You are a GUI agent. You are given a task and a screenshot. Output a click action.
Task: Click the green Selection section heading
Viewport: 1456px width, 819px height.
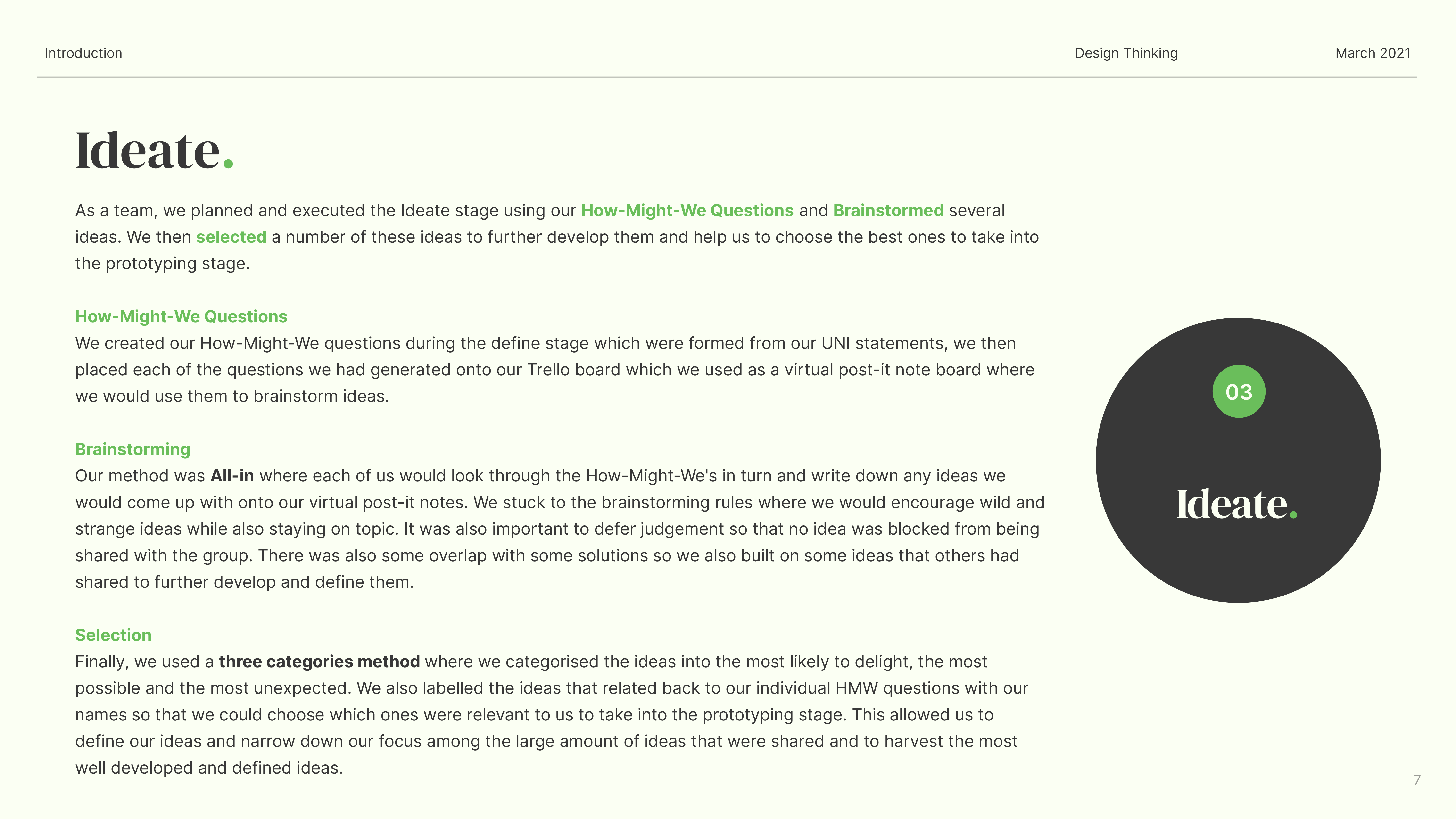point(113,635)
